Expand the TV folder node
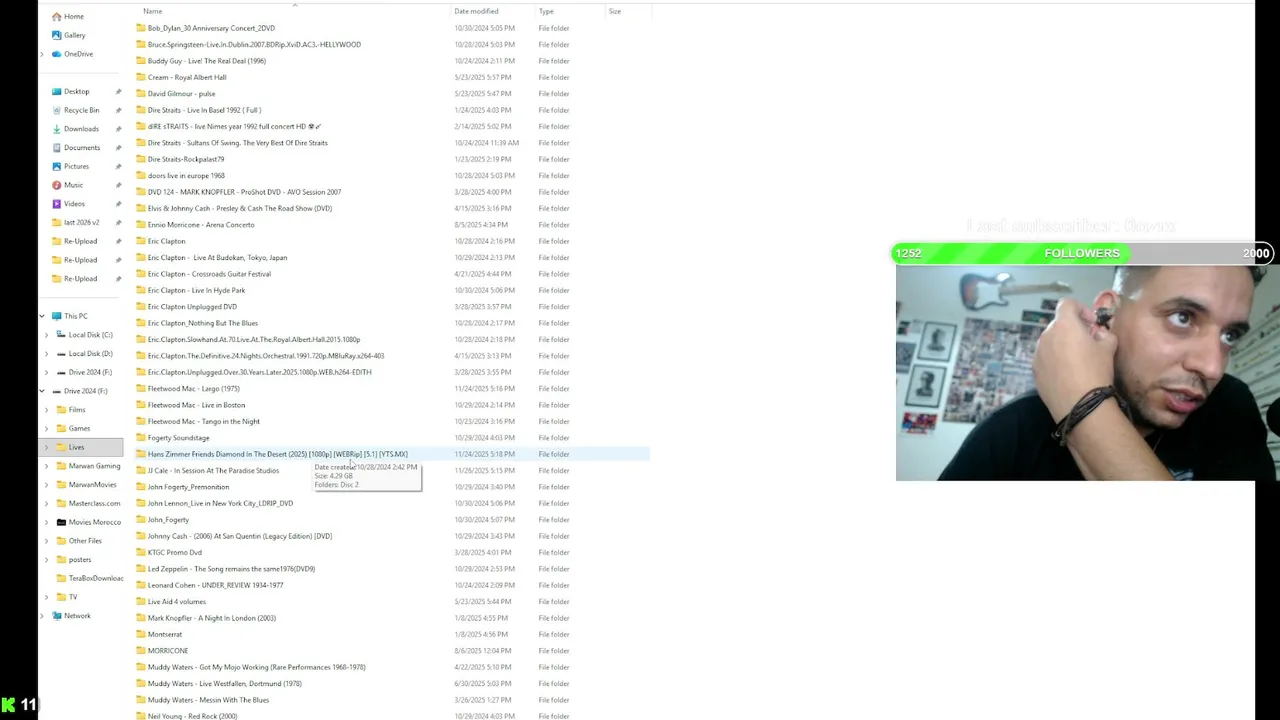This screenshot has width=1280, height=720. tap(47, 597)
